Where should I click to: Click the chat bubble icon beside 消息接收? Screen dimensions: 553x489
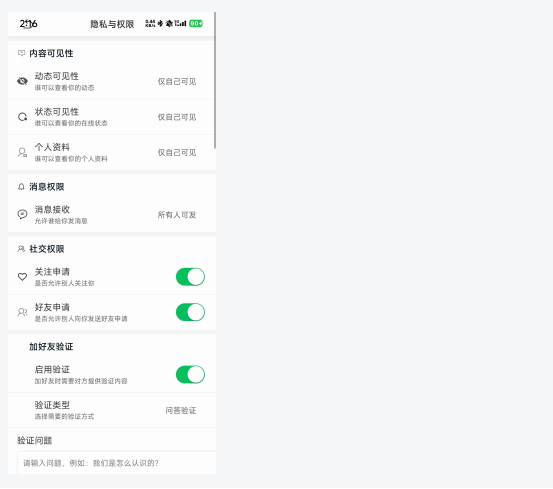click(22, 214)
